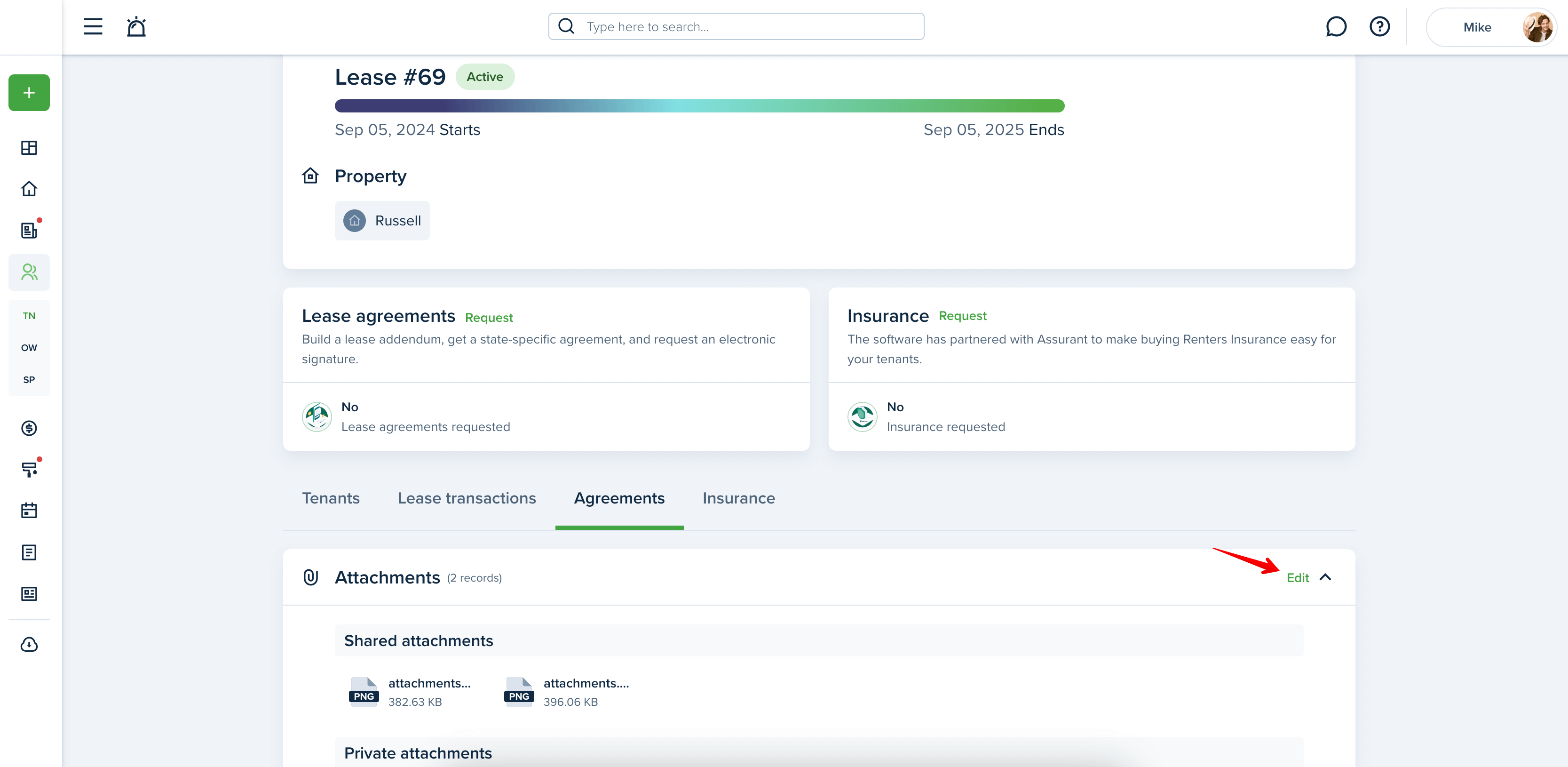Screen dimensions: 1568x767
Task: Open the Russell property chip
Action: pos(382,221)
